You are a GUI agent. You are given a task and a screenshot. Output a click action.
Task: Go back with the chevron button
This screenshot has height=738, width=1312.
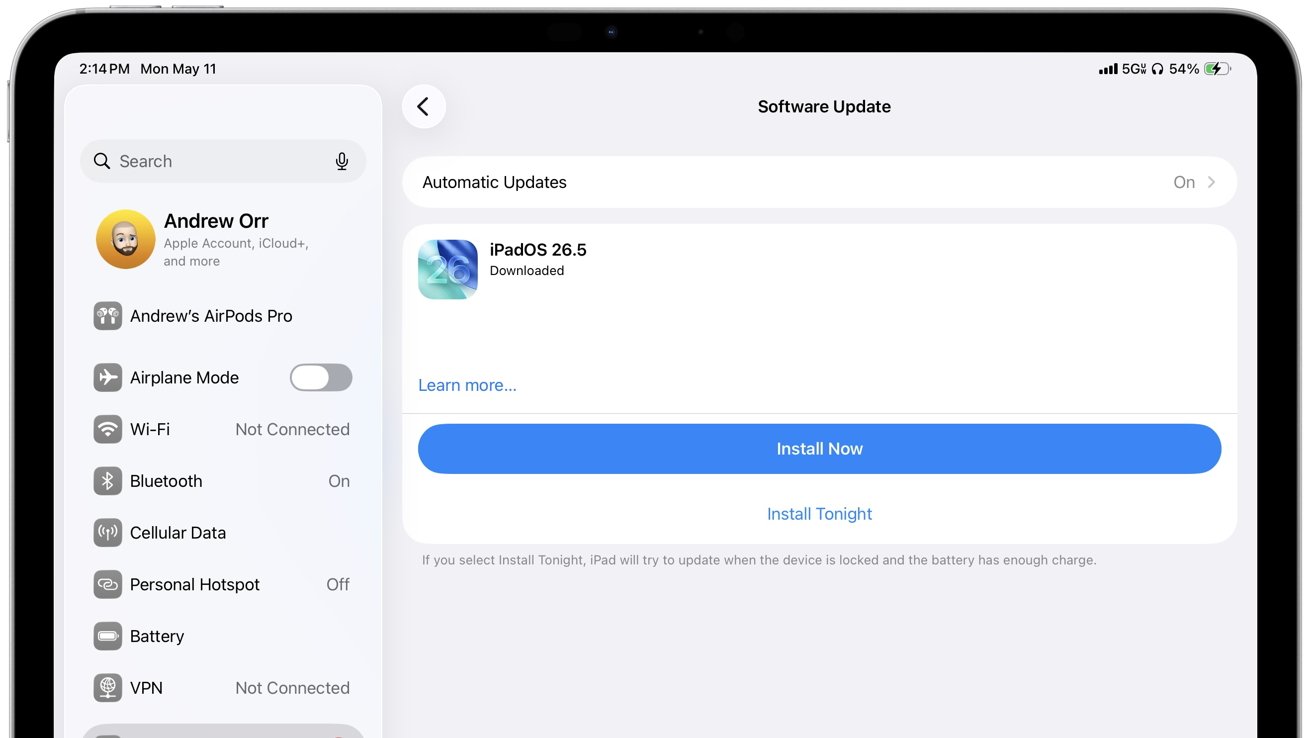(424, 106)
